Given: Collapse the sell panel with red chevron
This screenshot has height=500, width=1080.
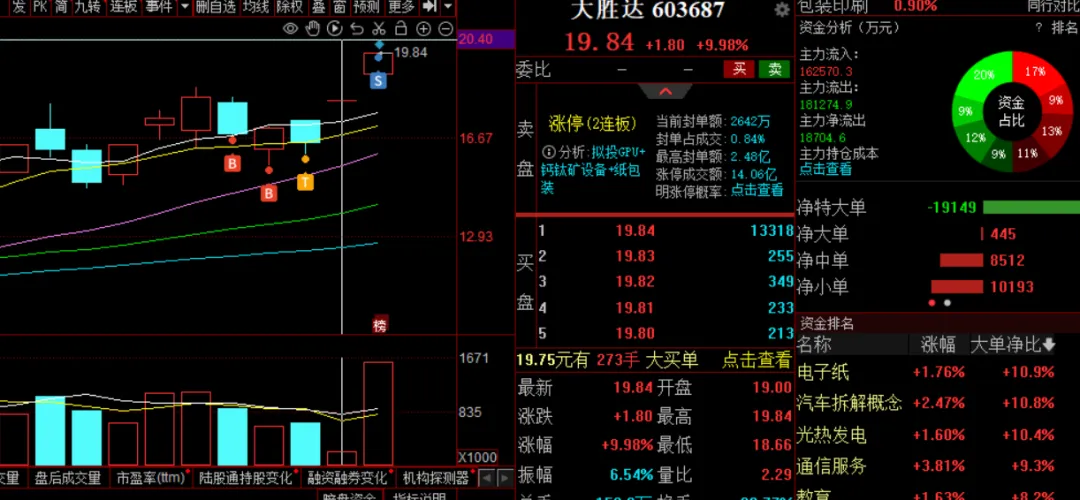Looking at the screenshot, I should [x=665, y=91].
